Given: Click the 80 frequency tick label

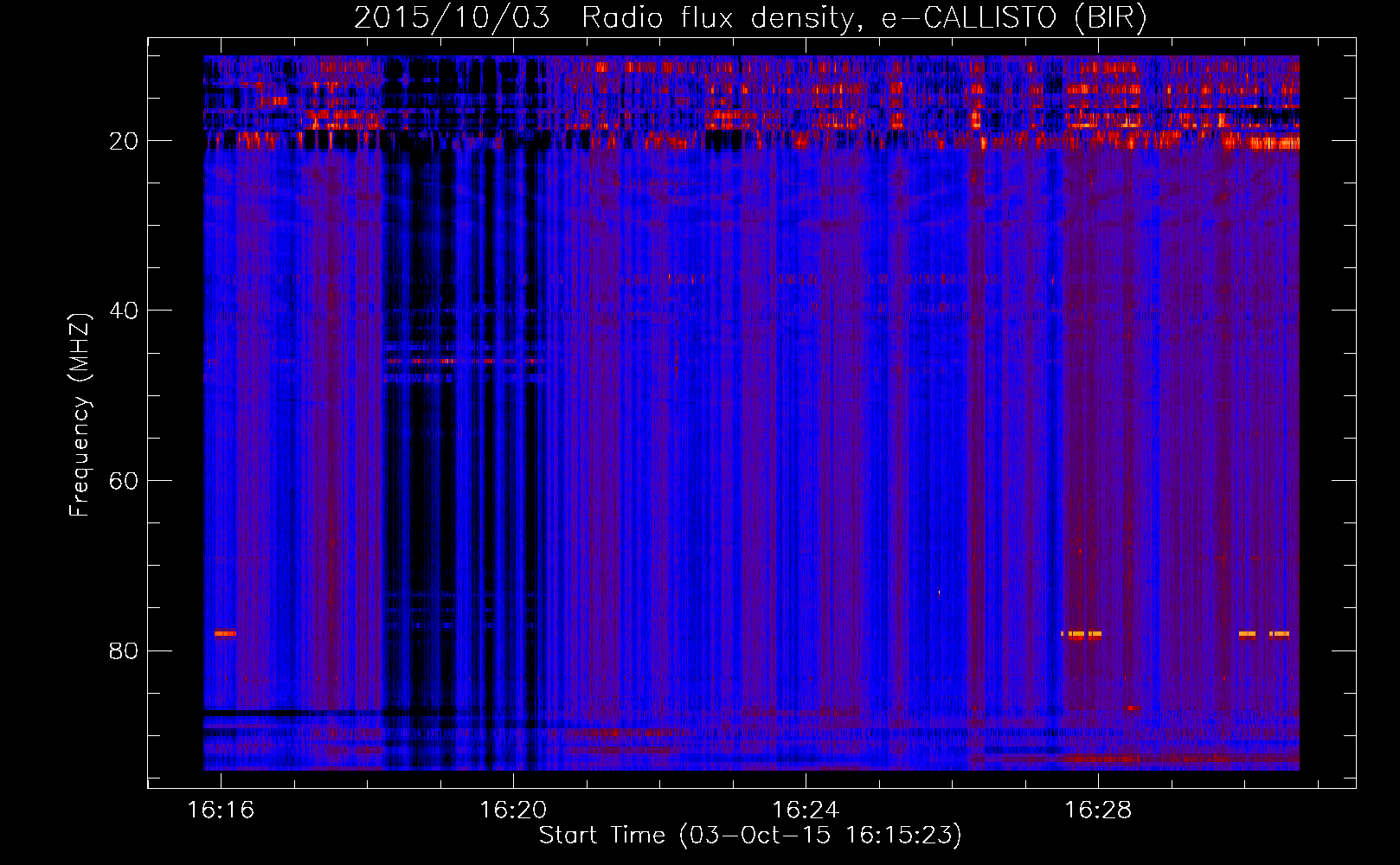Looking at the screenshot, I should (x=124, y=650).
